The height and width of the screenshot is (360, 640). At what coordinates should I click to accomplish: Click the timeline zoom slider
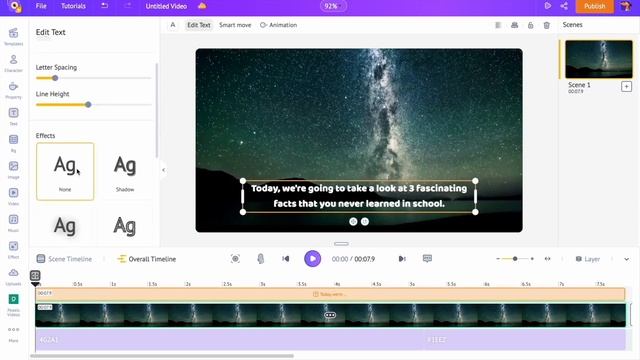point(515,259)
